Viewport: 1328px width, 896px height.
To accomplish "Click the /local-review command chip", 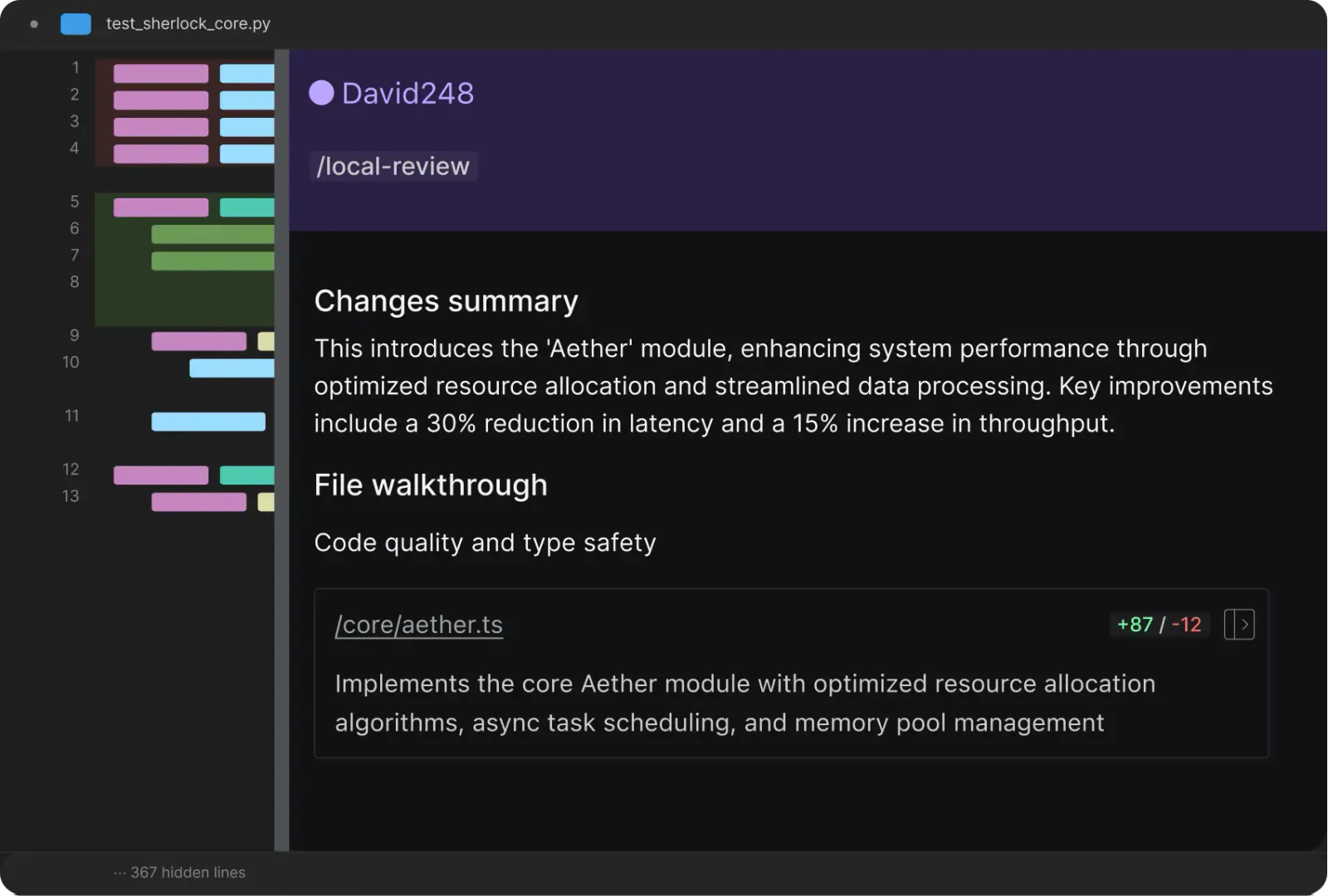I will pyautogui.click(x=393, y=166).
